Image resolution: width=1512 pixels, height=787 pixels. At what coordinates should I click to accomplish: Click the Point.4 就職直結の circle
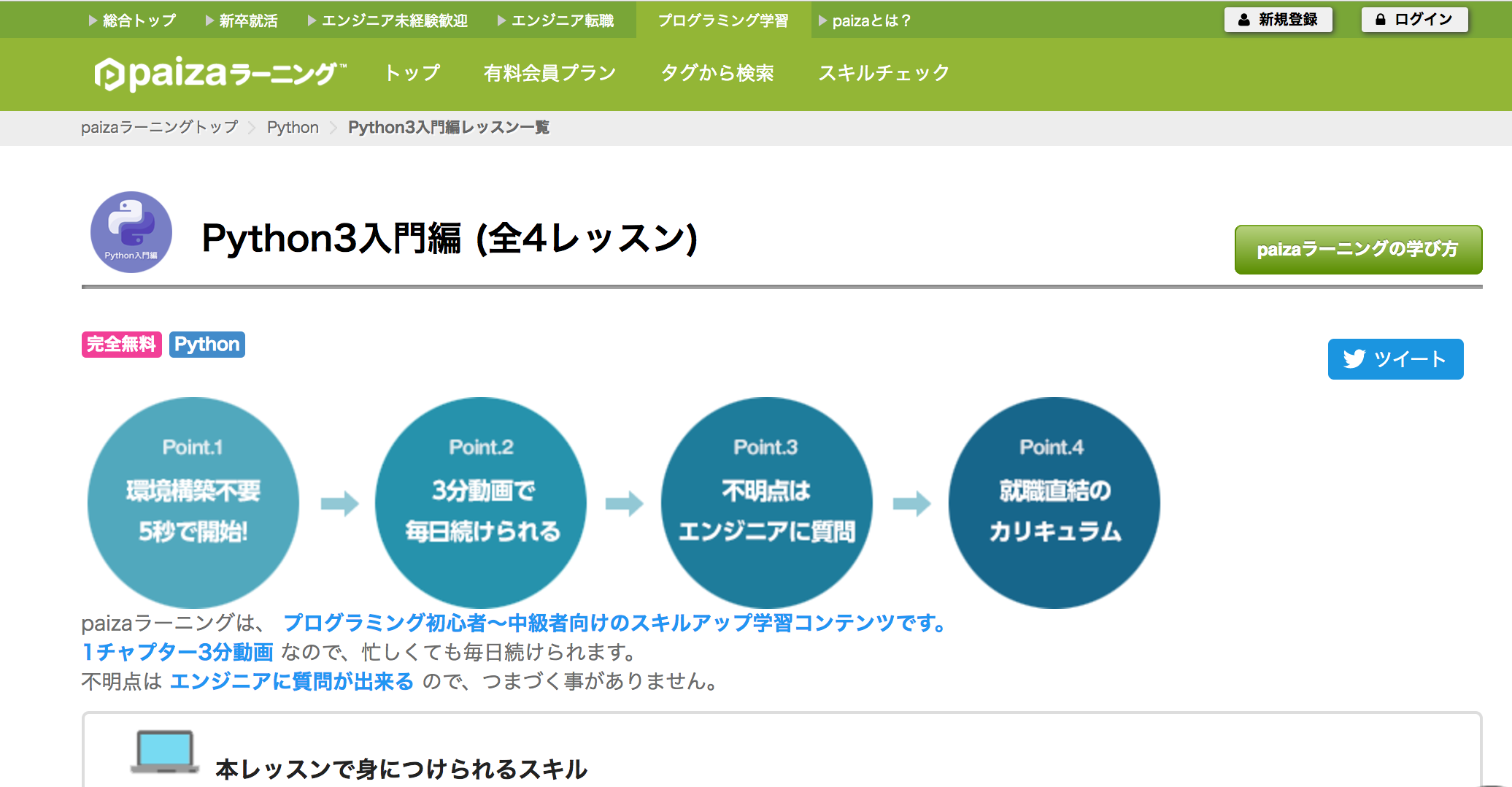pos(1054,502)
